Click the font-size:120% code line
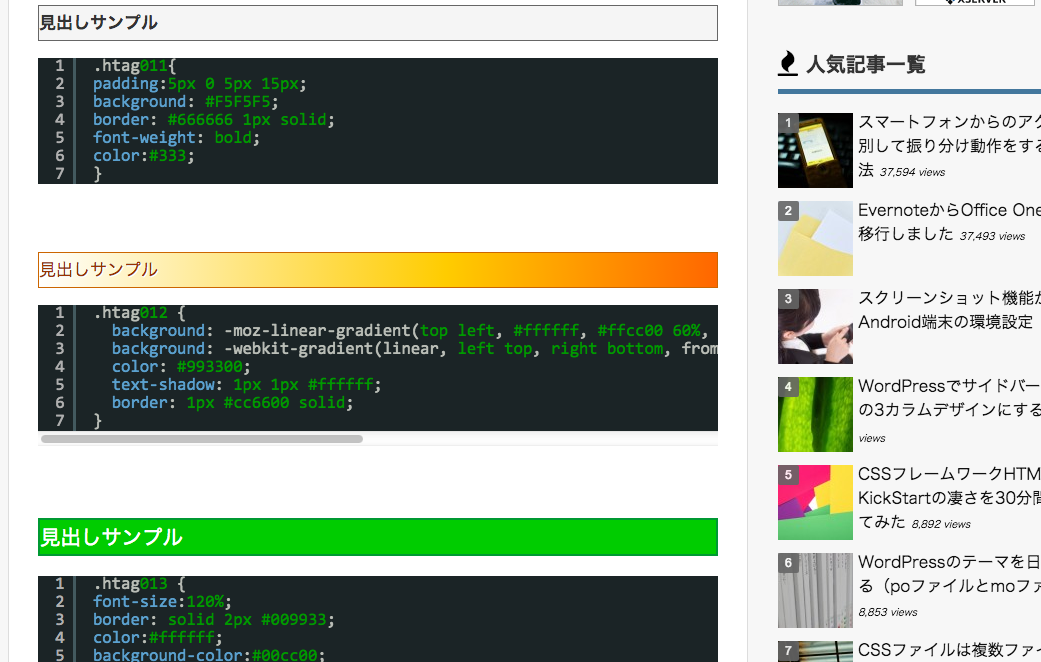This screenshot has width=1041, height=662. 162,602
